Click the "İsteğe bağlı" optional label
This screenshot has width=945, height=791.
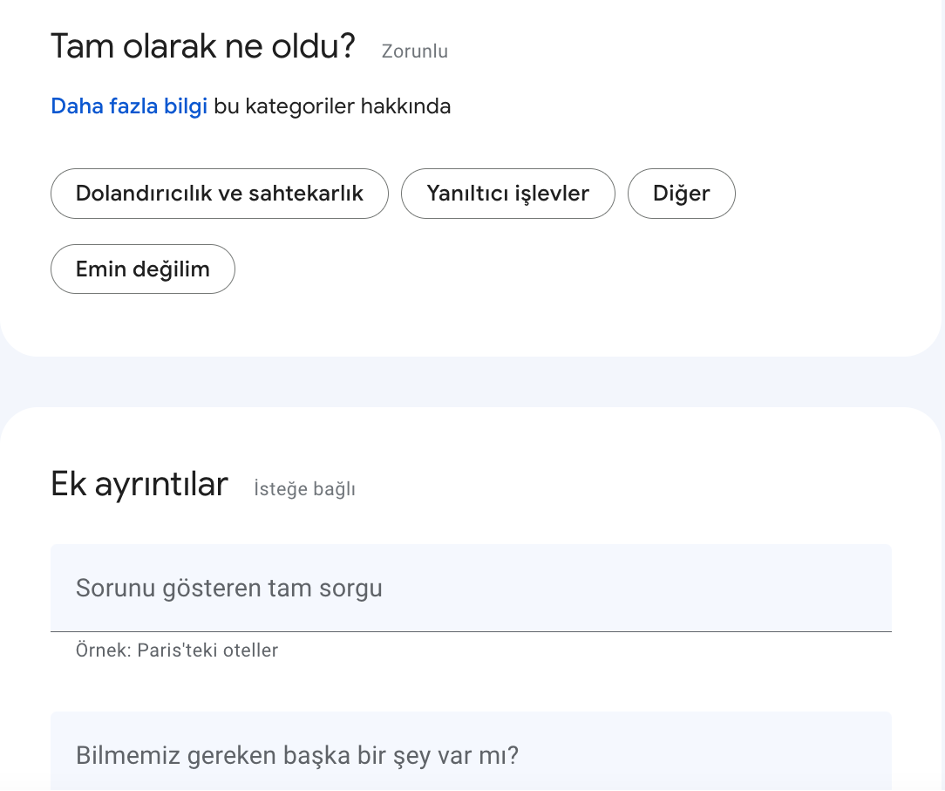pos(302,489)
